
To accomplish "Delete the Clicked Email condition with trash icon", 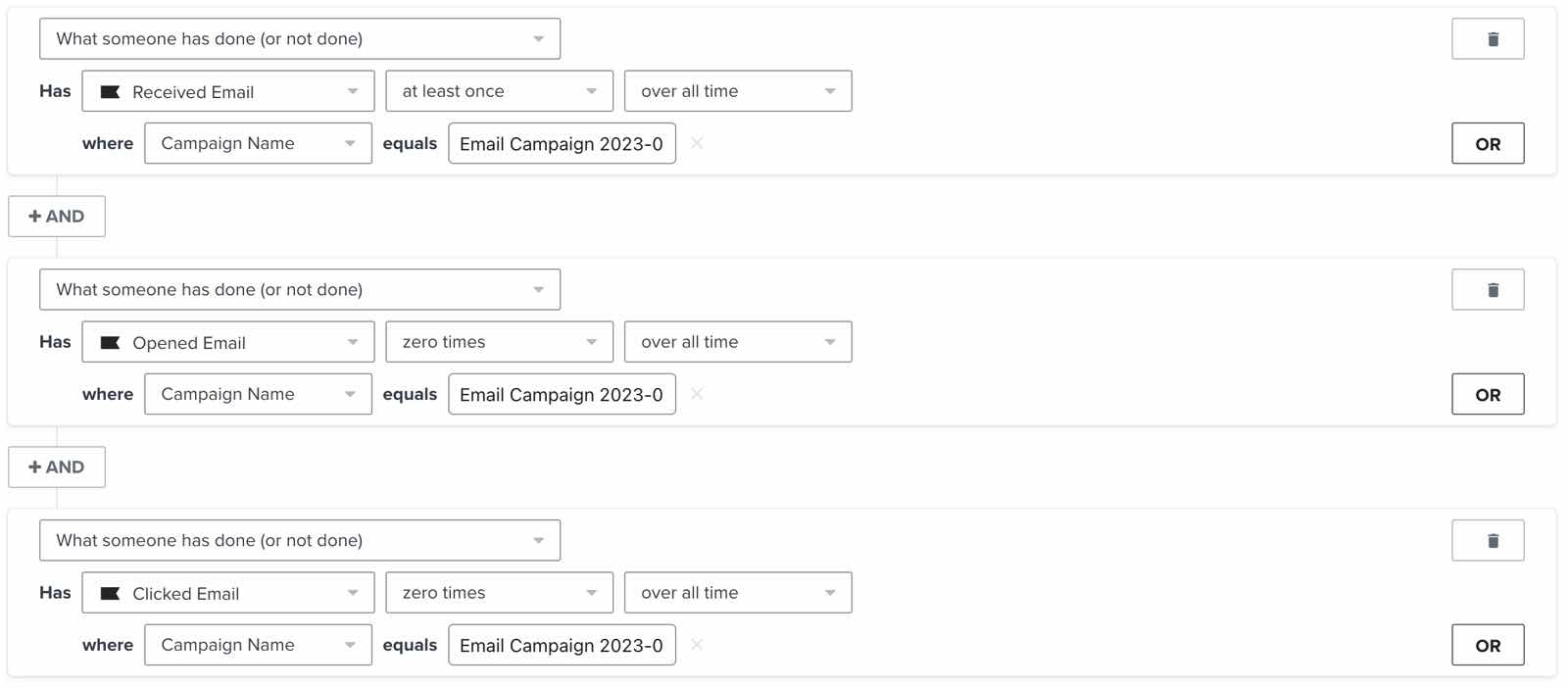I will 1488,541.
